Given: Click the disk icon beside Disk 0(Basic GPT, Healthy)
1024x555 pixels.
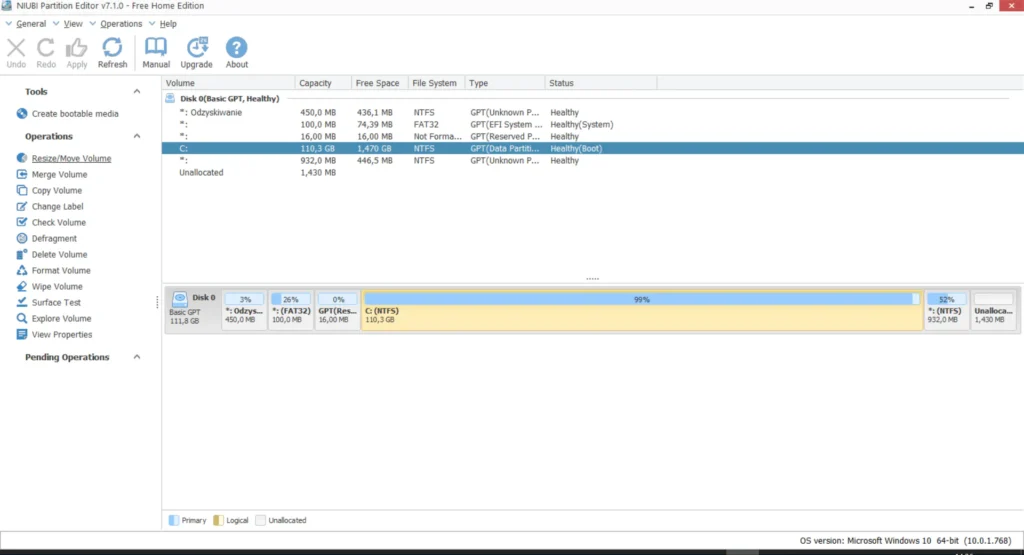Looking at the screenshot, I should (170, 99).
